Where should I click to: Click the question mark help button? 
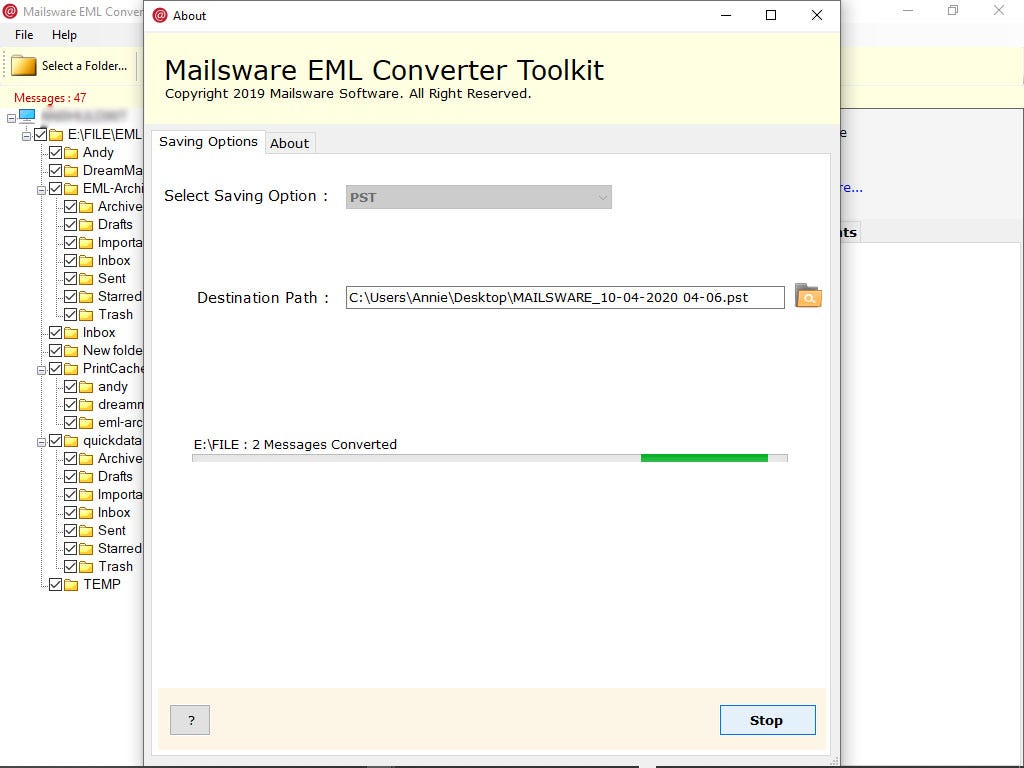190,720
